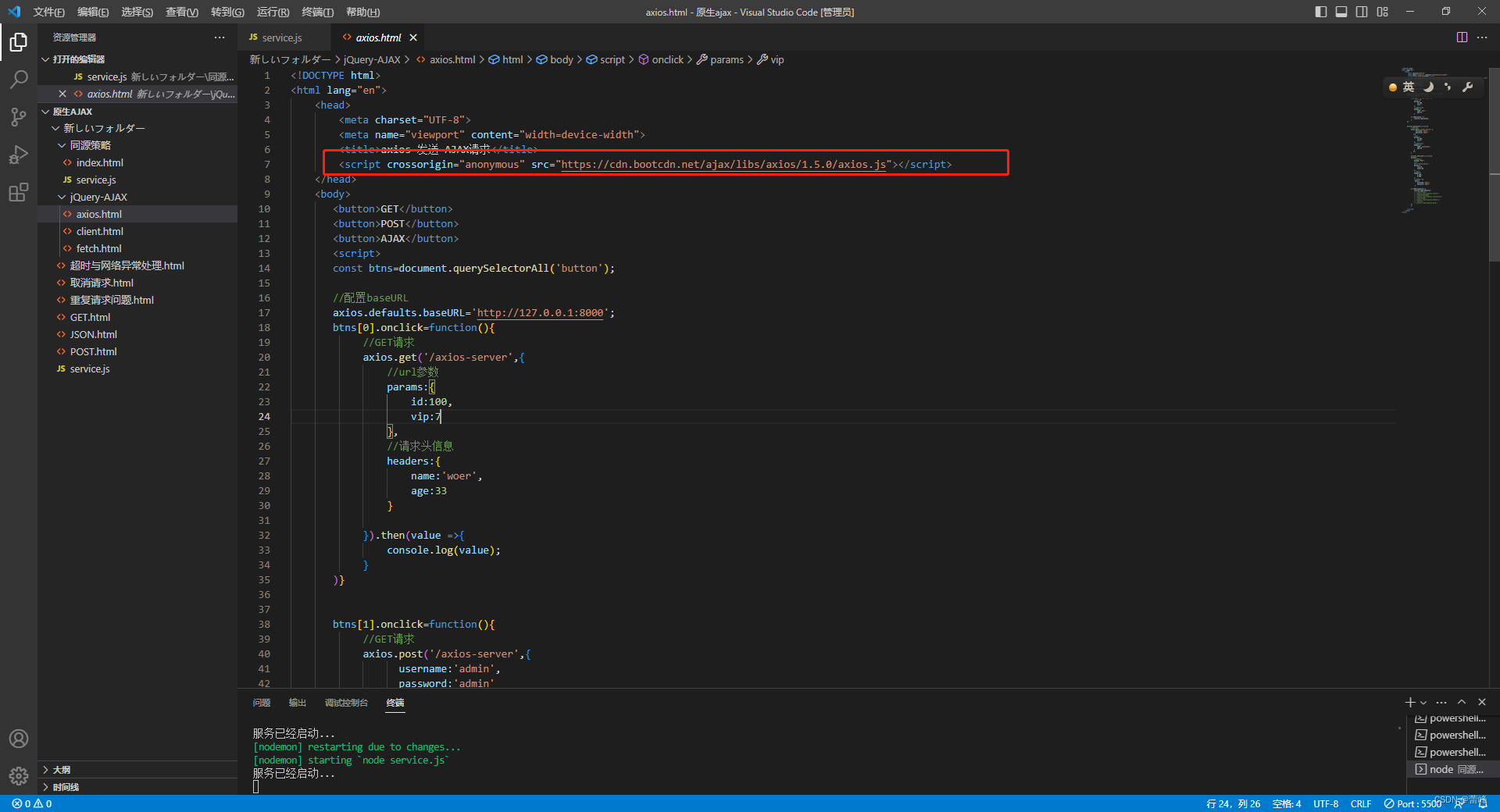Maximize the terminal panel with chevron up
The width and height of the screenshot is (1500, 812).
coord(1462,702)
